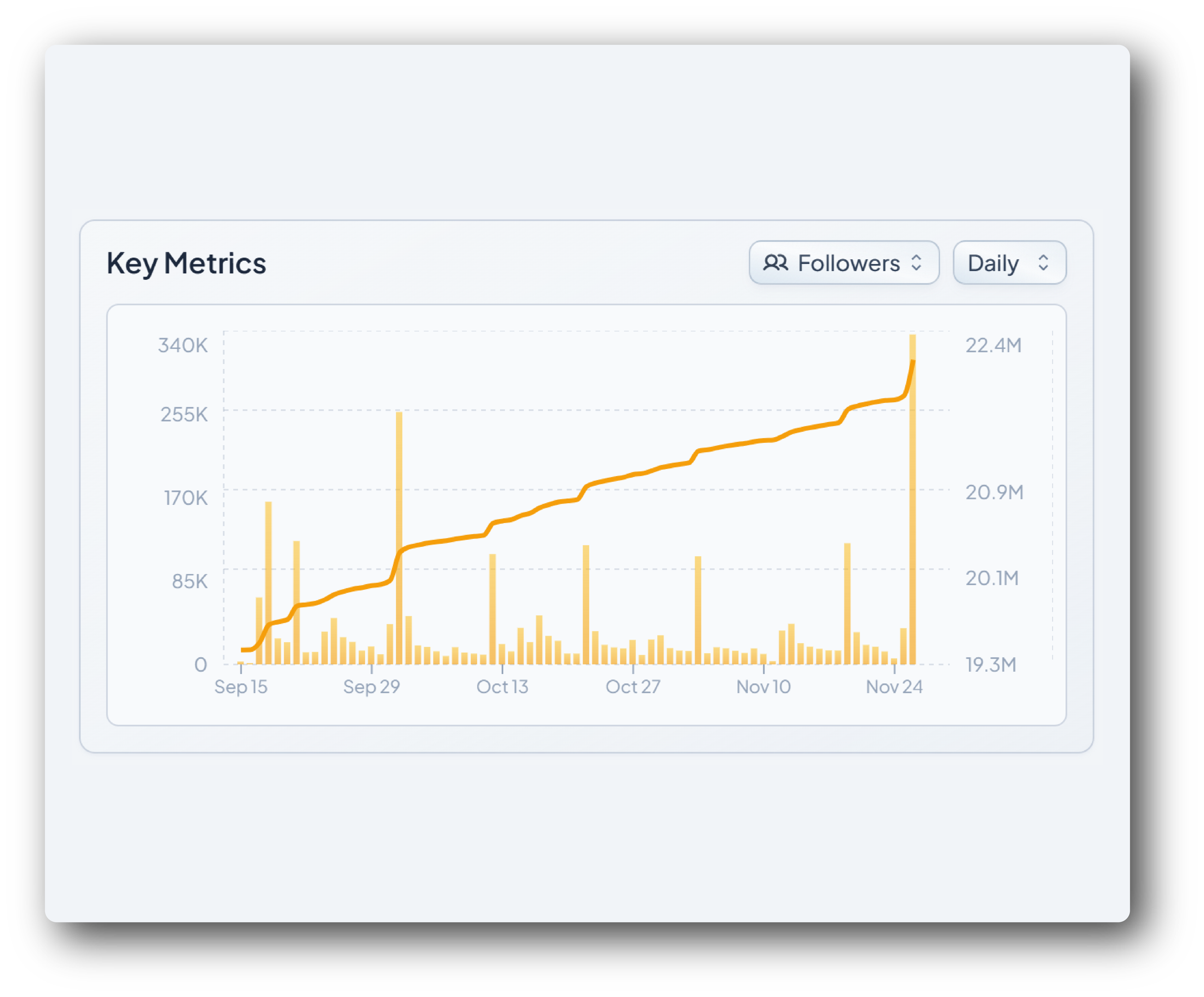Click the Oct 13 axis label

502,687
